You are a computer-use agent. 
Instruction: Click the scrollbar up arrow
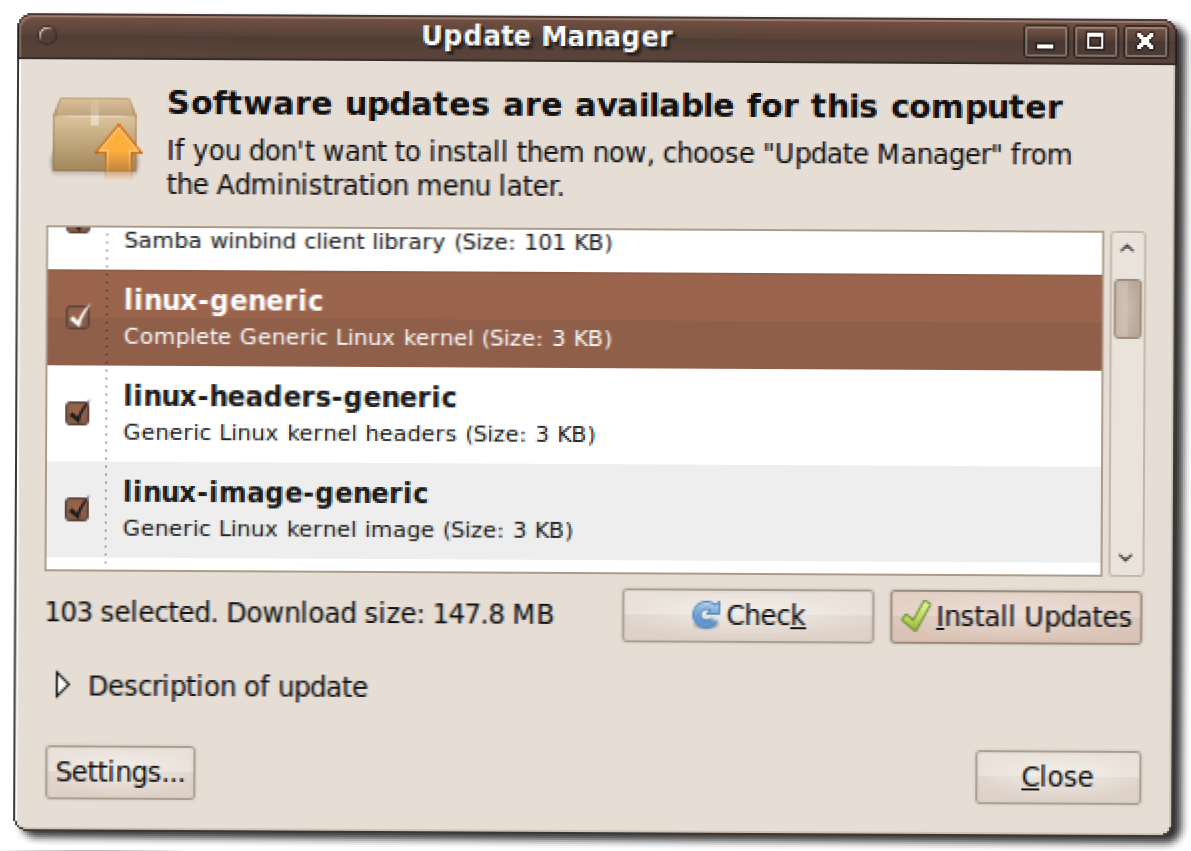pyautogui.click(x=1127, y=248)
